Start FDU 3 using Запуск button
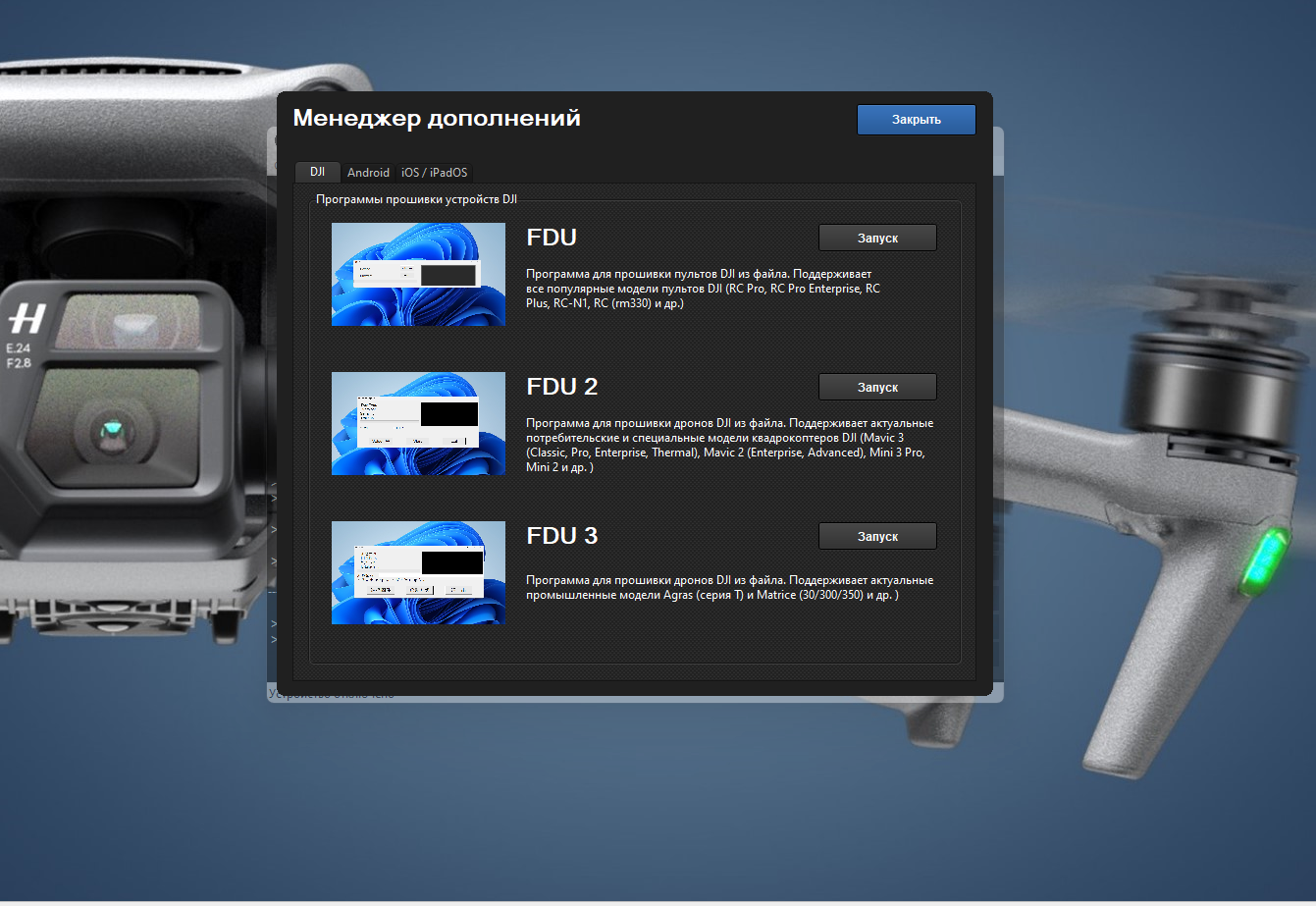This screenshot has height=906, width=1316. pyautogui.click(x=877, y=537)
